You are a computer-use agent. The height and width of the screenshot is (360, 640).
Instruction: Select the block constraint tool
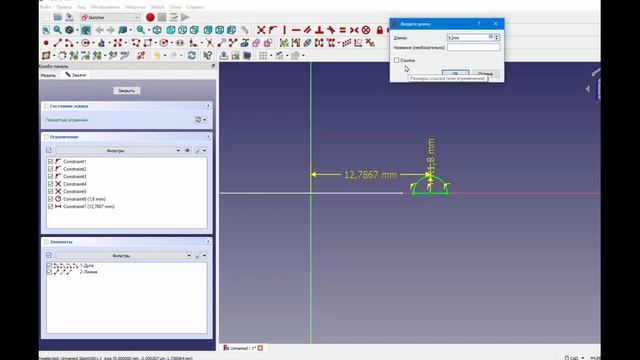click(x=366, y=30)
